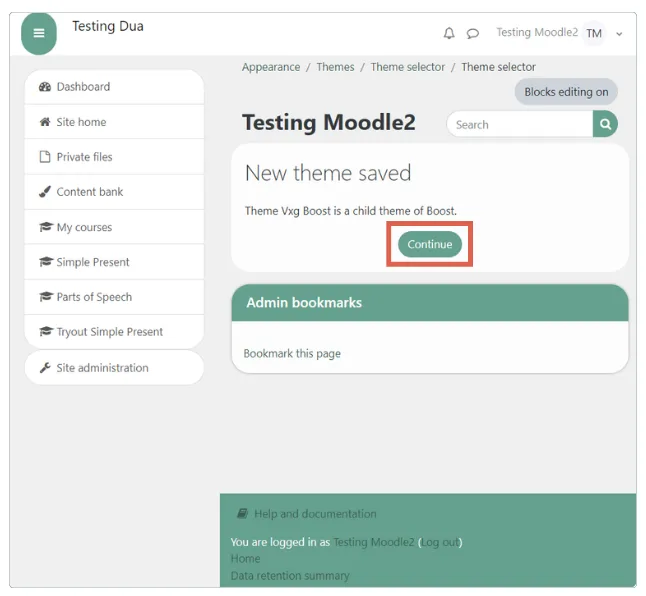Open the Simple Present course link
The width and height of the screenshot is (646, 596).
coord(114,262)
